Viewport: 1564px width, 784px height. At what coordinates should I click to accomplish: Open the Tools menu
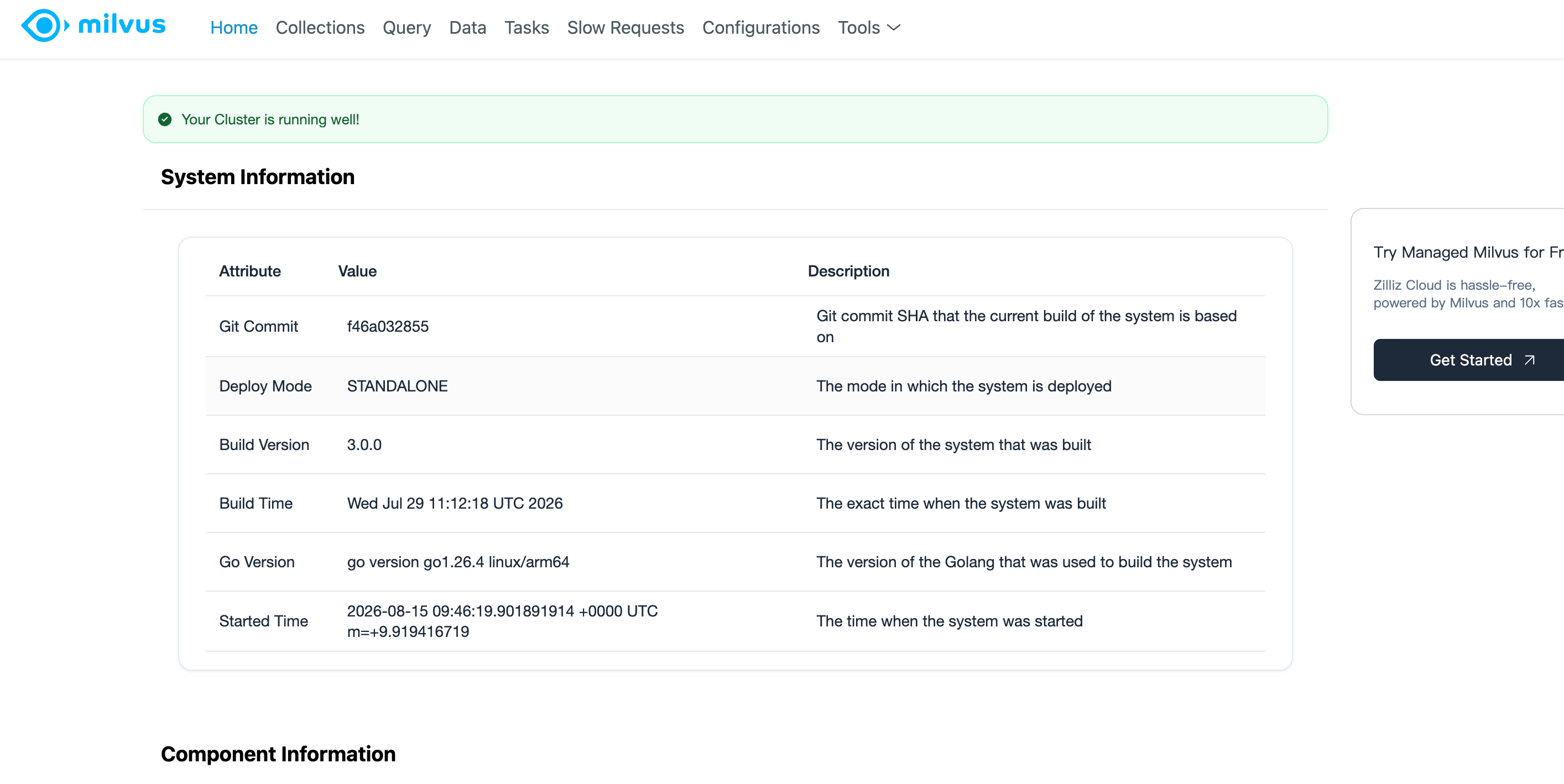pyautogui.click(x=869, y=27)
